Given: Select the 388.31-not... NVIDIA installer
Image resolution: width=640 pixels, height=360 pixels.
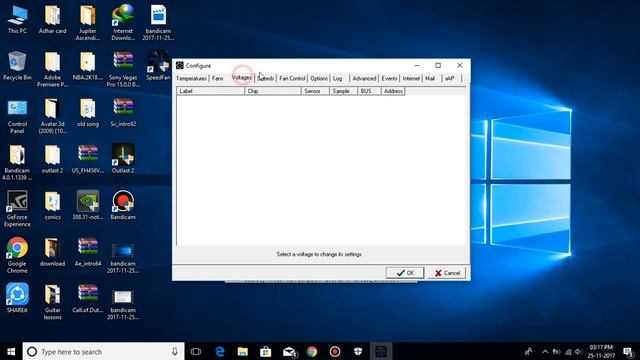Looking at the screenshot, I should pos(88,205).
